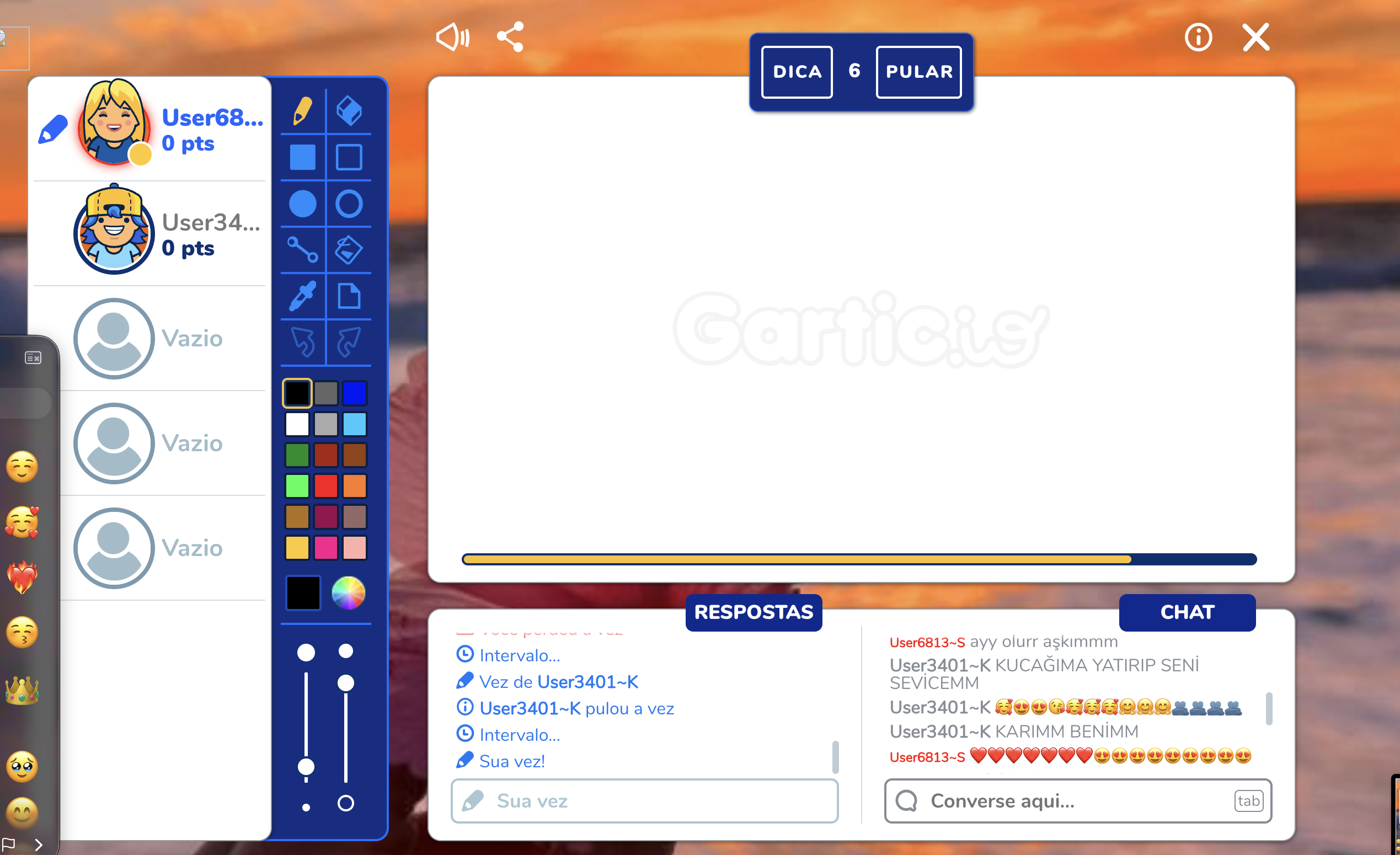
Task: Click the User68 player avatar
Action: tap(114, 121)
